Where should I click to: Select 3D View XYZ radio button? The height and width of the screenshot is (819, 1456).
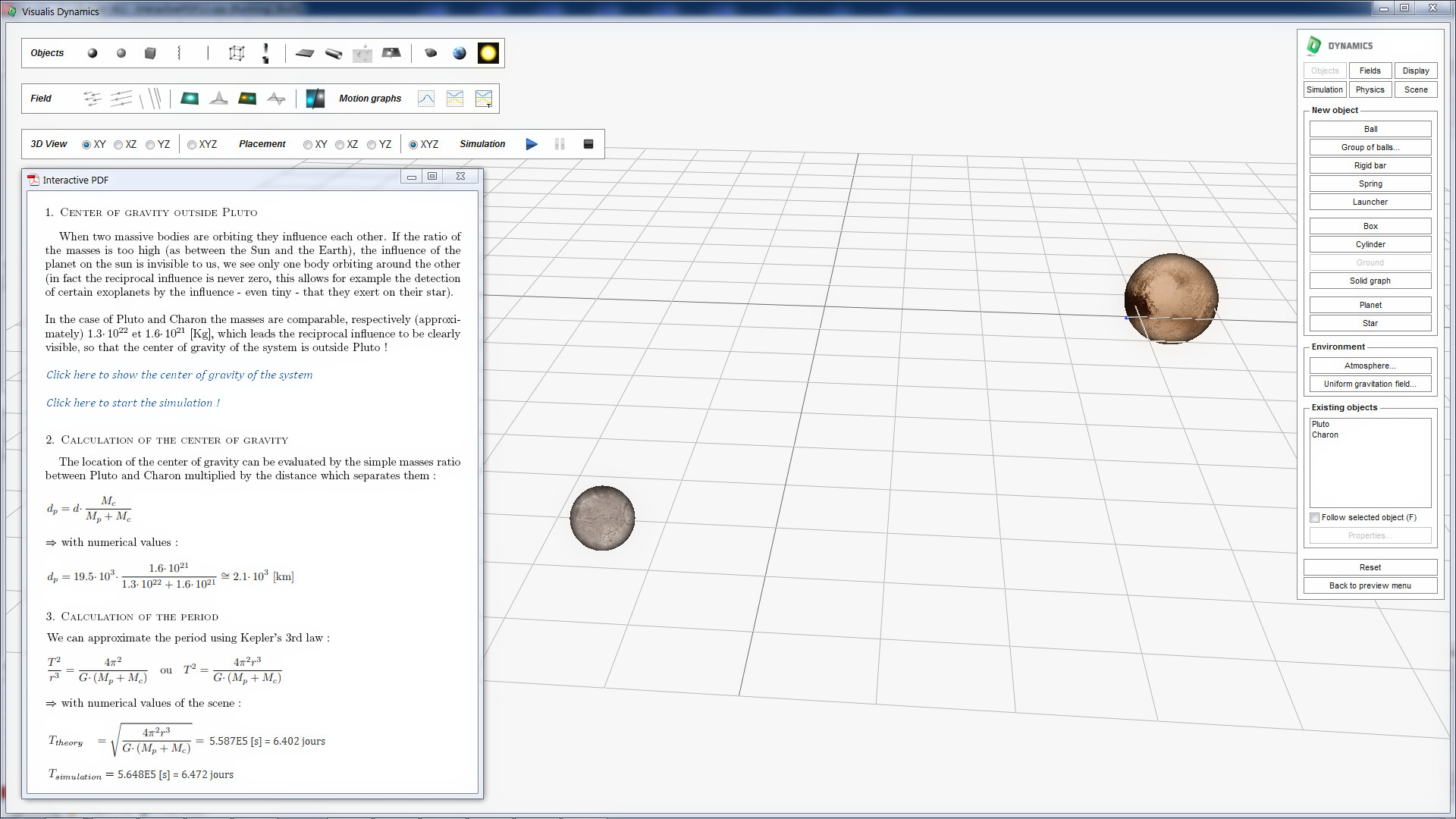[x=192, y=145]
